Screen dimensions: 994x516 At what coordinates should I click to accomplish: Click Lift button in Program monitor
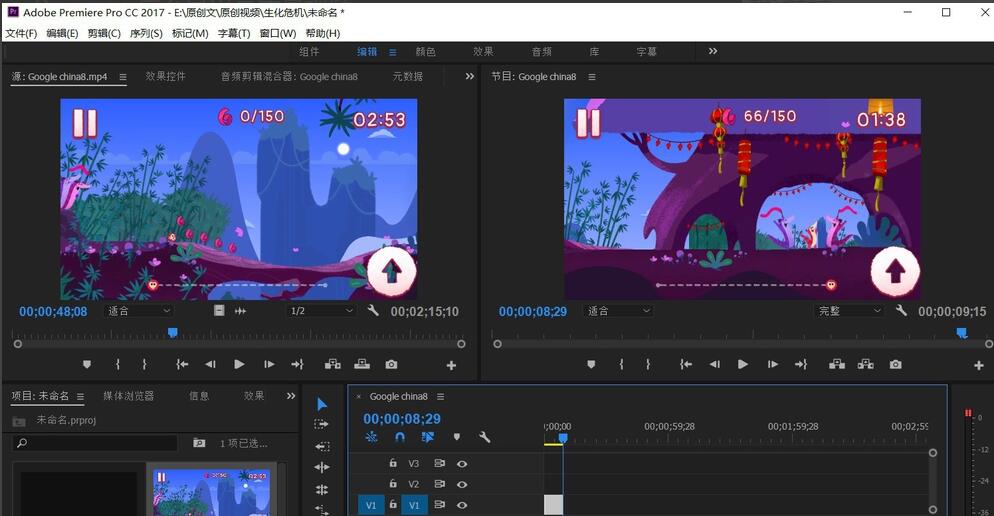tap(837, 364)
